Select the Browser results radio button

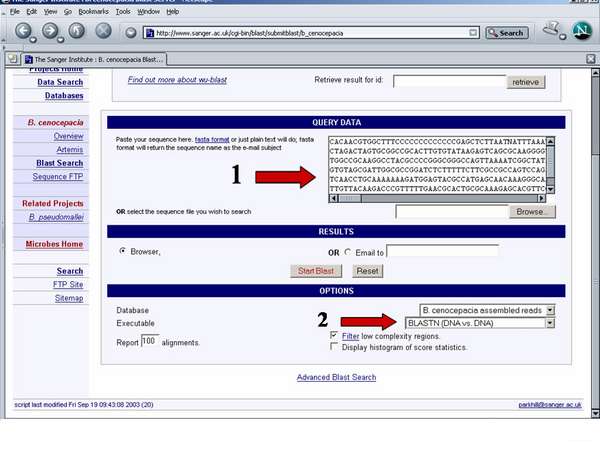click(123, 251)
